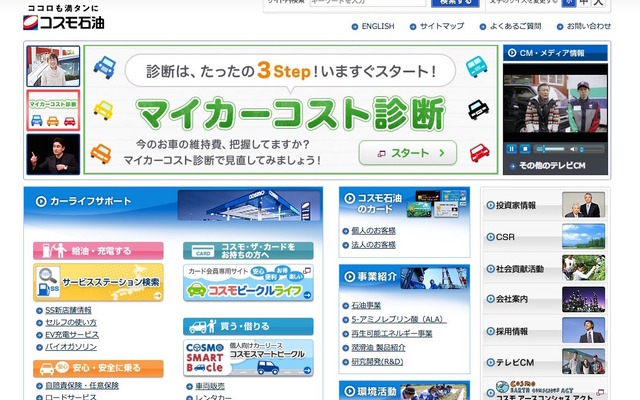The image size is (640, 400).
Task: Stop the TV commercial video
Action: [525, 149]
